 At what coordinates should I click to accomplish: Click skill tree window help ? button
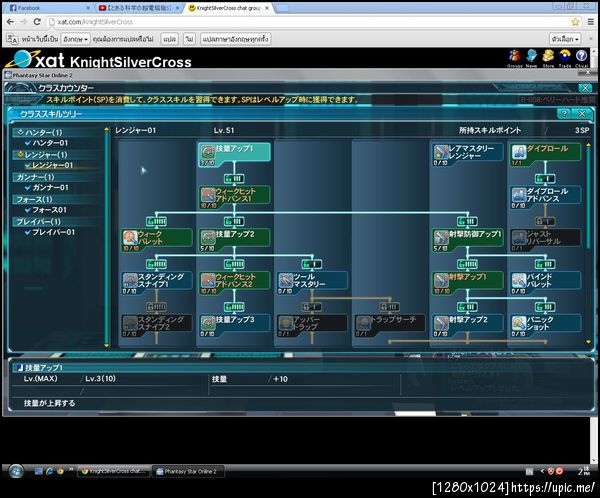(x=564, y=113)
